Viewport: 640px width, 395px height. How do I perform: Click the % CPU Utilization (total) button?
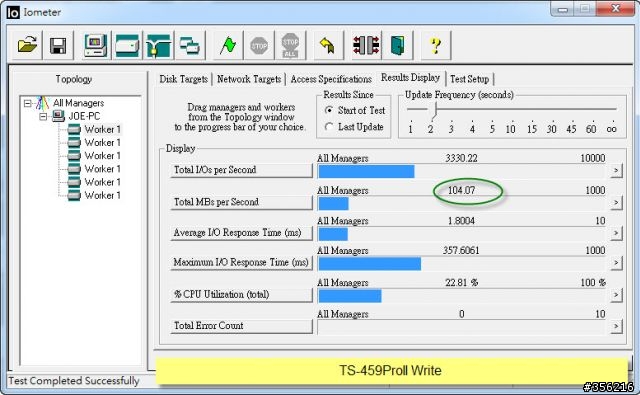[241, 294]
